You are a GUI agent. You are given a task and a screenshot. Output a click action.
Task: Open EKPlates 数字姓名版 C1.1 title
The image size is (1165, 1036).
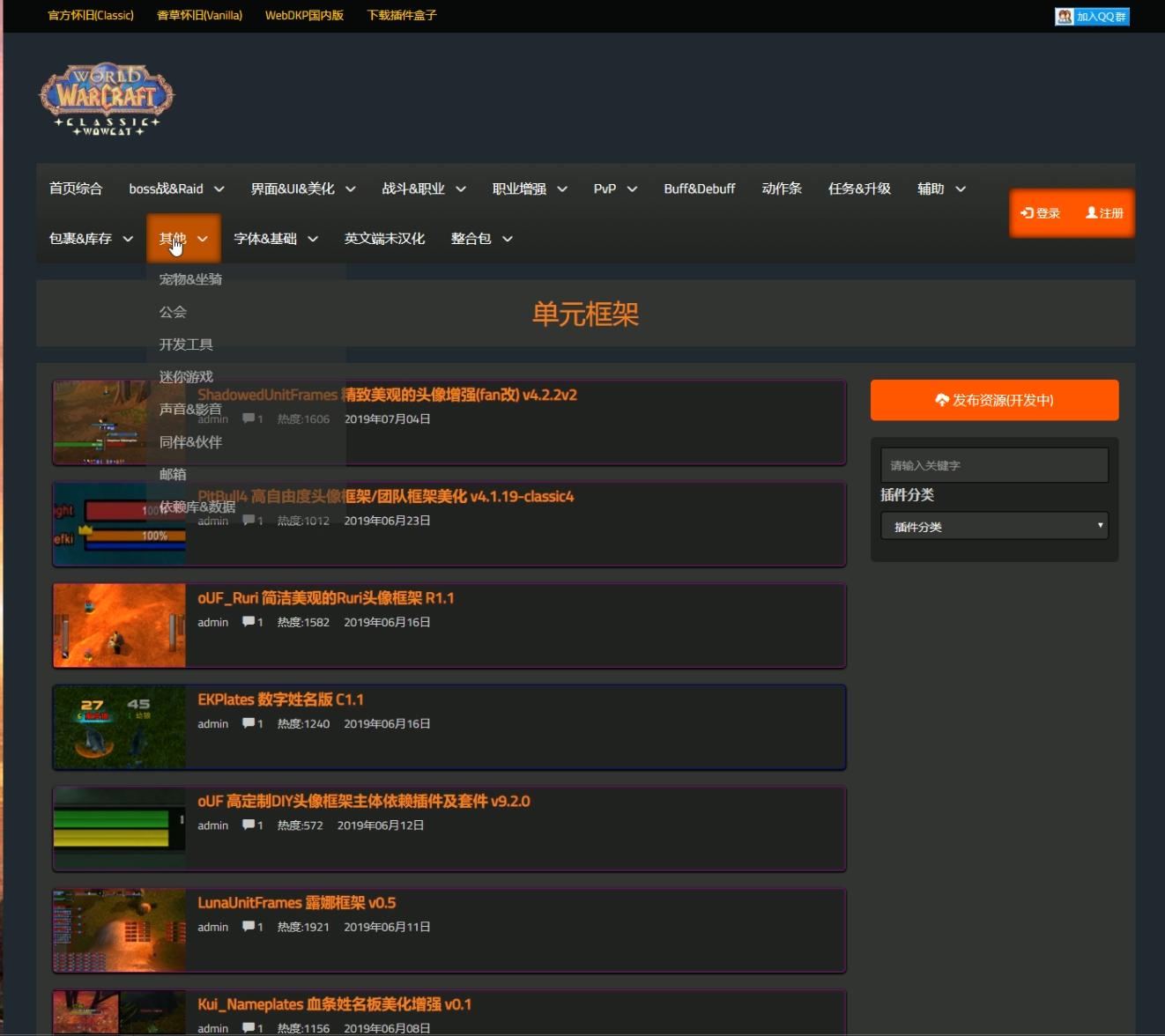pos(280,699)
